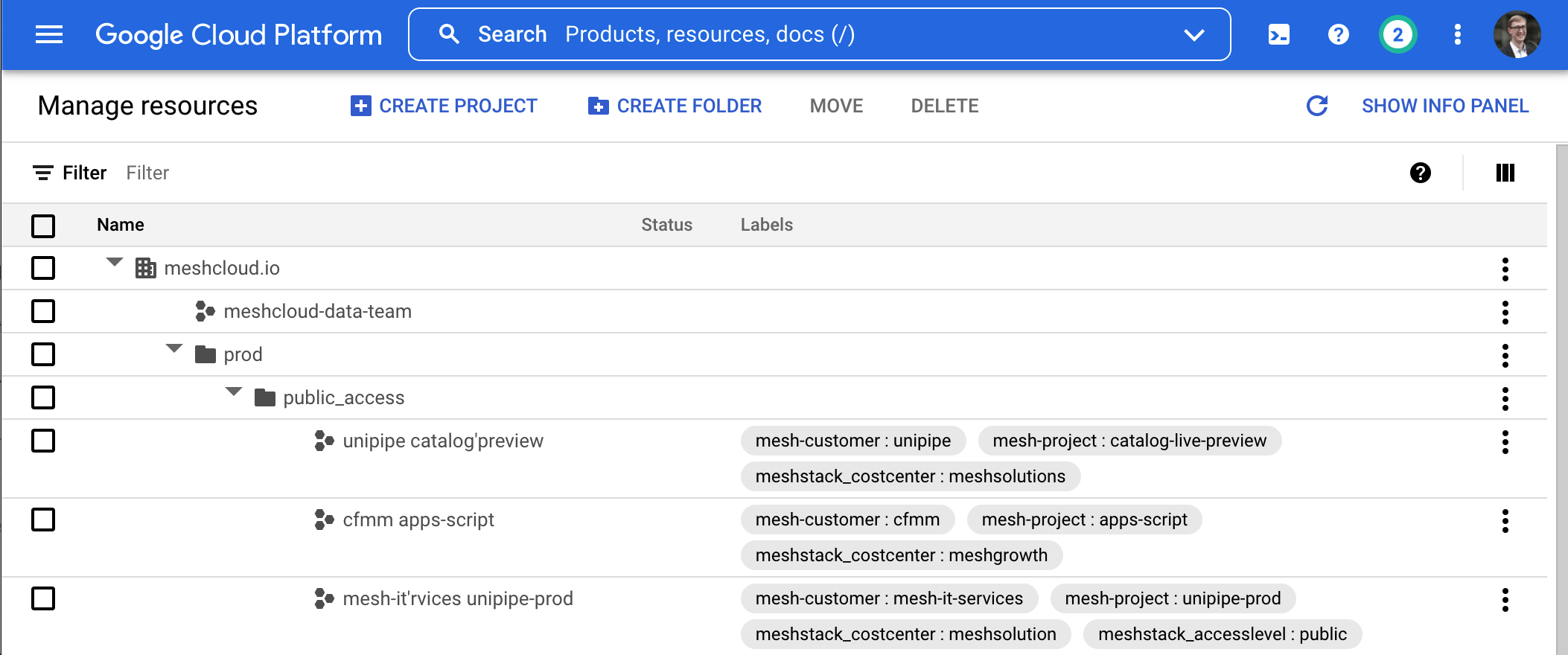
Task: Open the hamburger navigation menu
Action: point(49,34)
